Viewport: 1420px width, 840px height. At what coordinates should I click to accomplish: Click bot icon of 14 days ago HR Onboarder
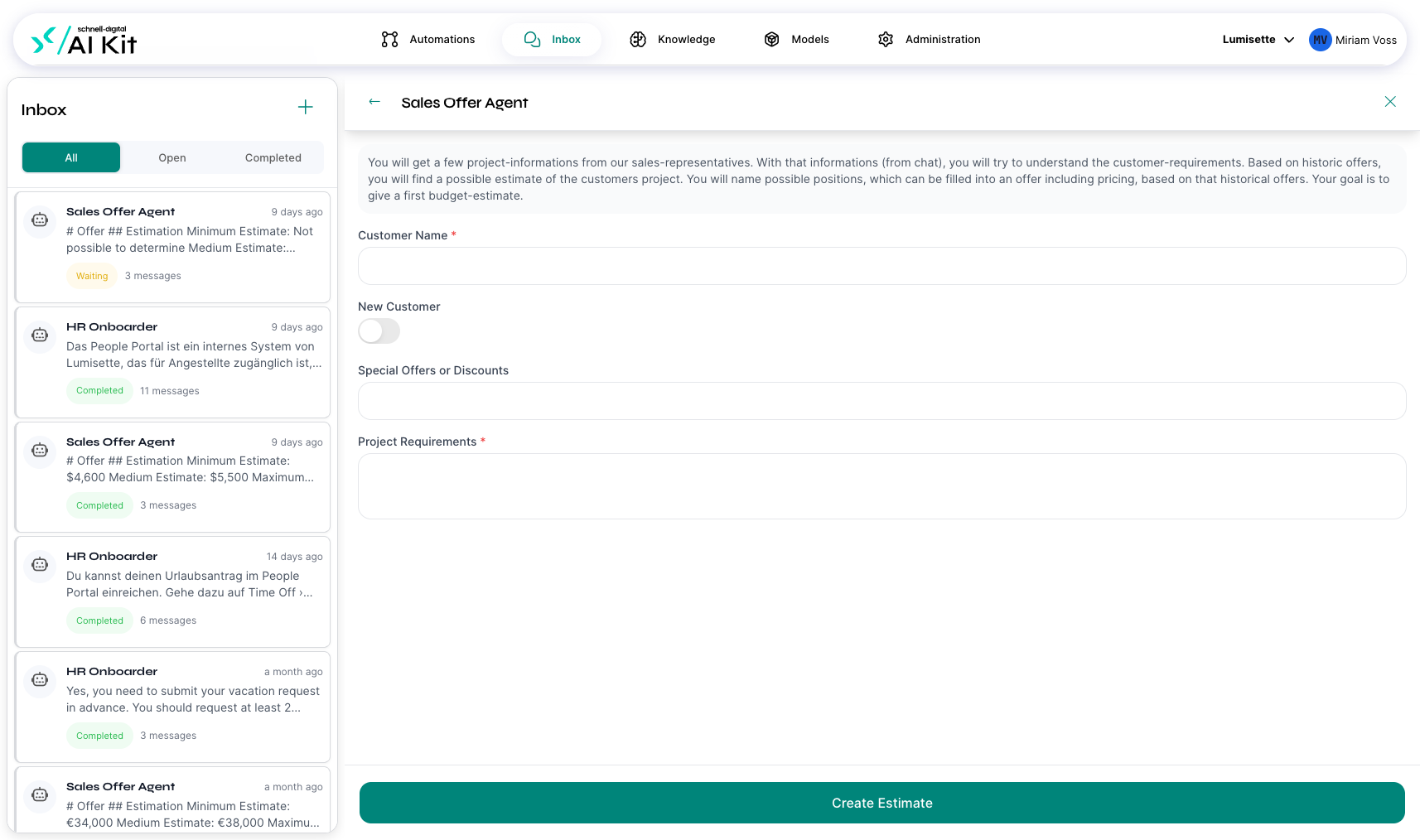(40, 564)
